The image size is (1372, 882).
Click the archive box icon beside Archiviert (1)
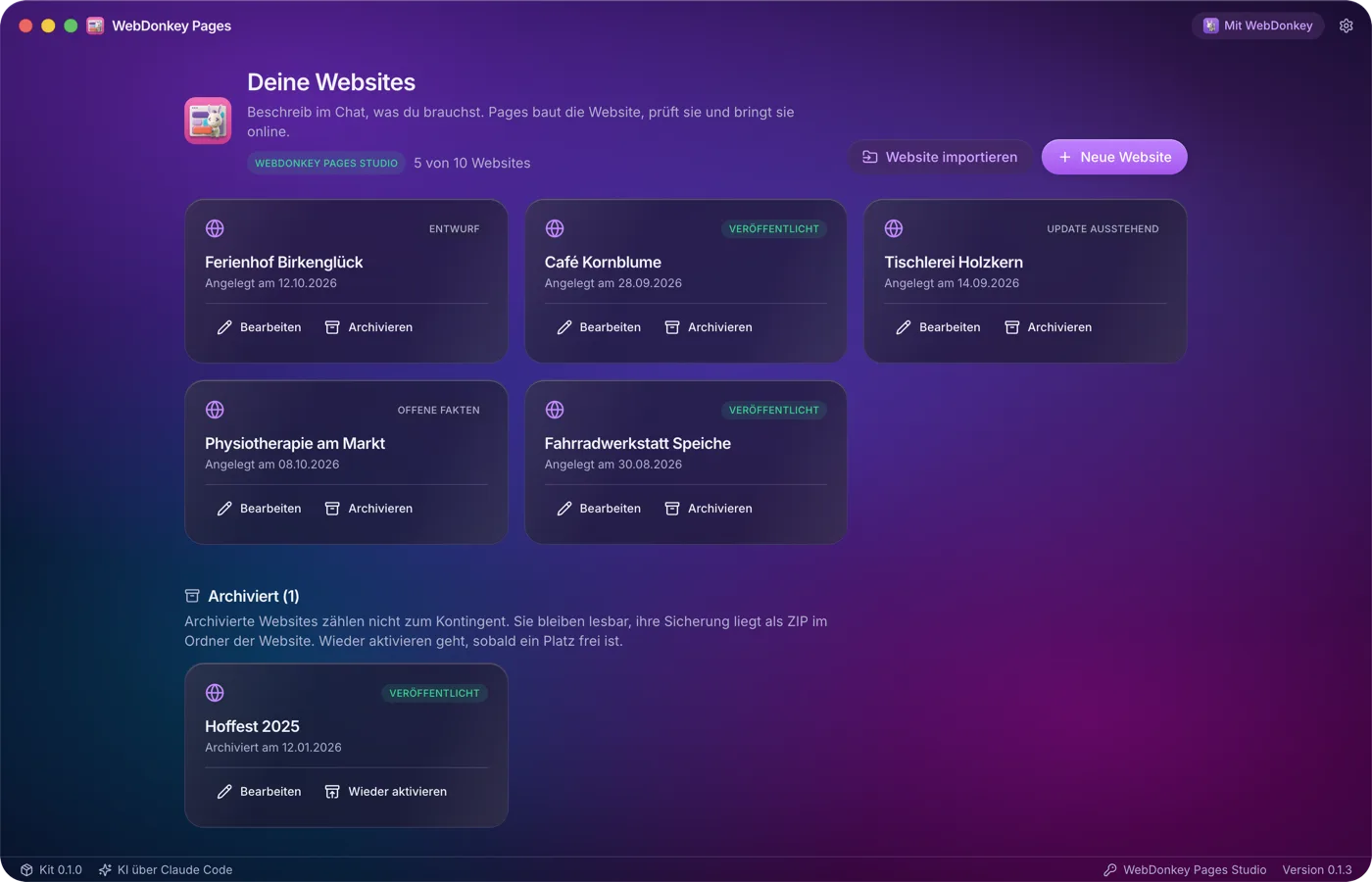(192, 596)
